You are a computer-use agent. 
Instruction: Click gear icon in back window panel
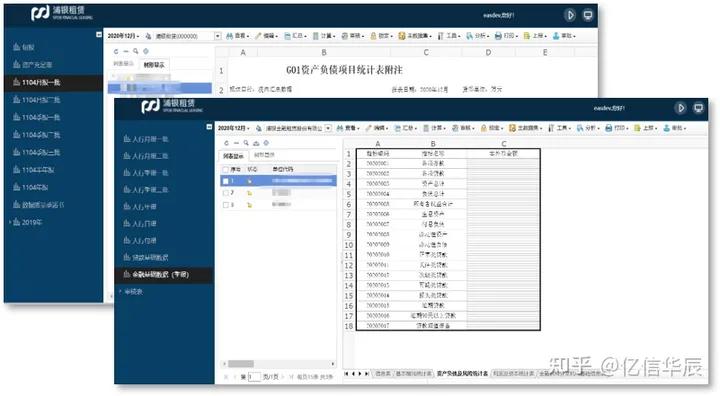point(146,51)
